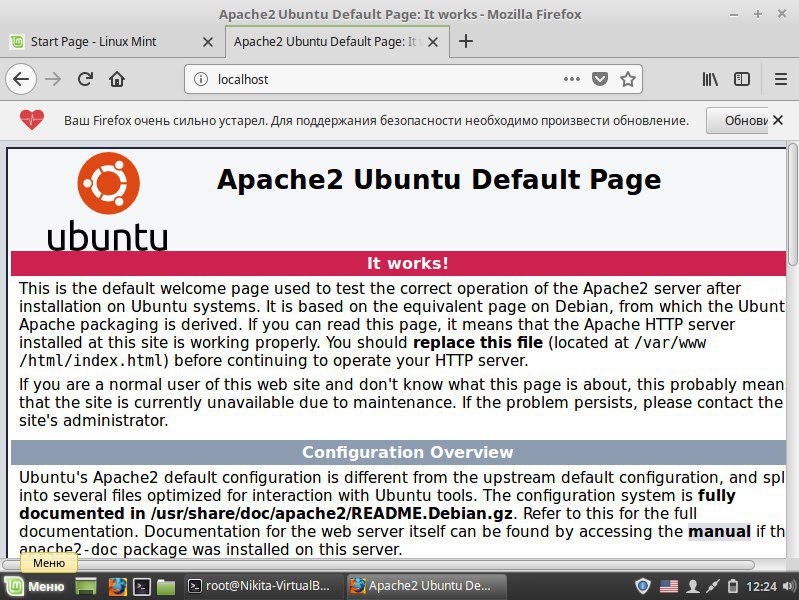Bookmark this page with the star
Viewport: 799px width, 600px height.
(628, 79)
